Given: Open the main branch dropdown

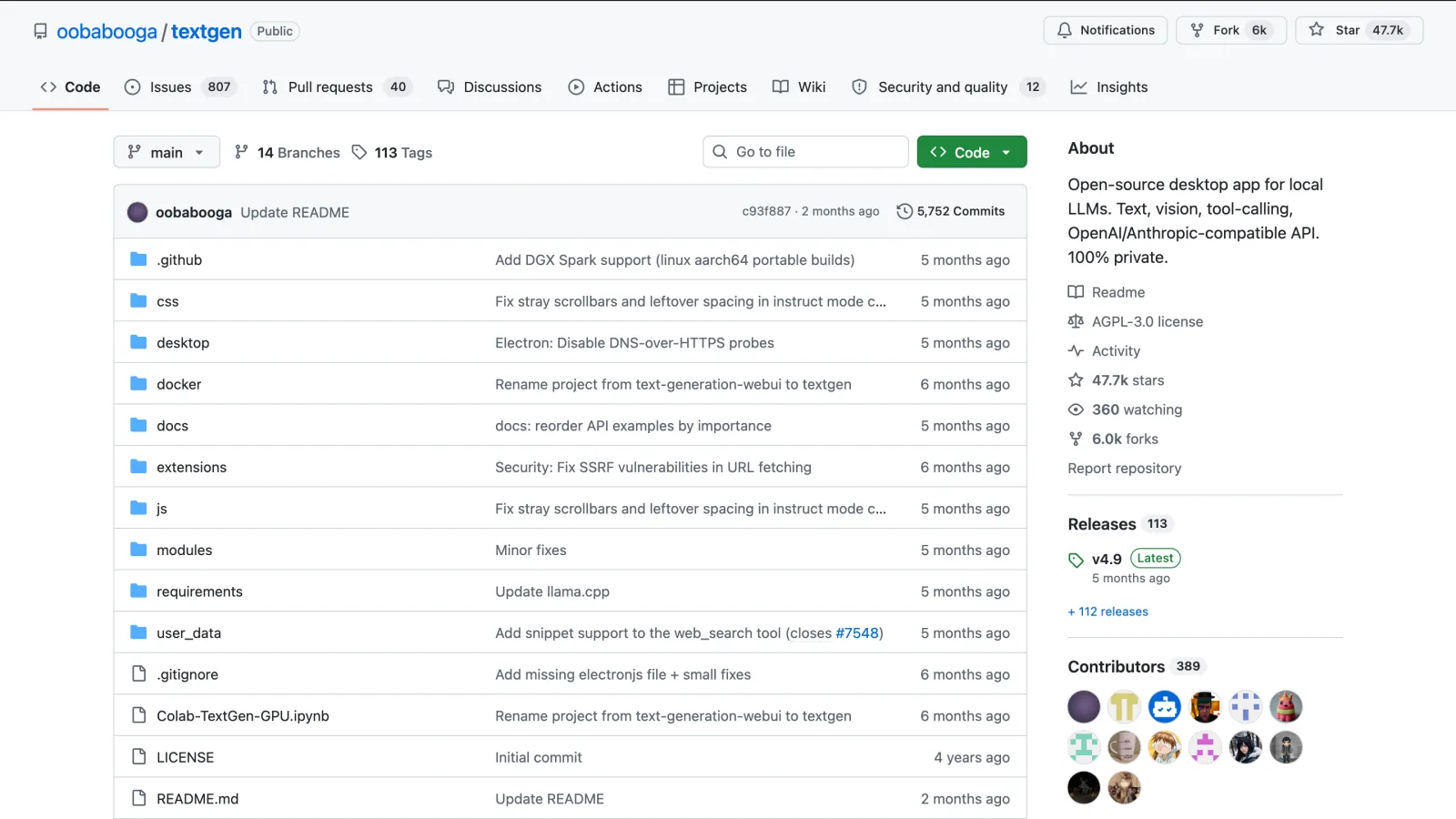Looking at the screenshot, I should click(x=167, y=152).
